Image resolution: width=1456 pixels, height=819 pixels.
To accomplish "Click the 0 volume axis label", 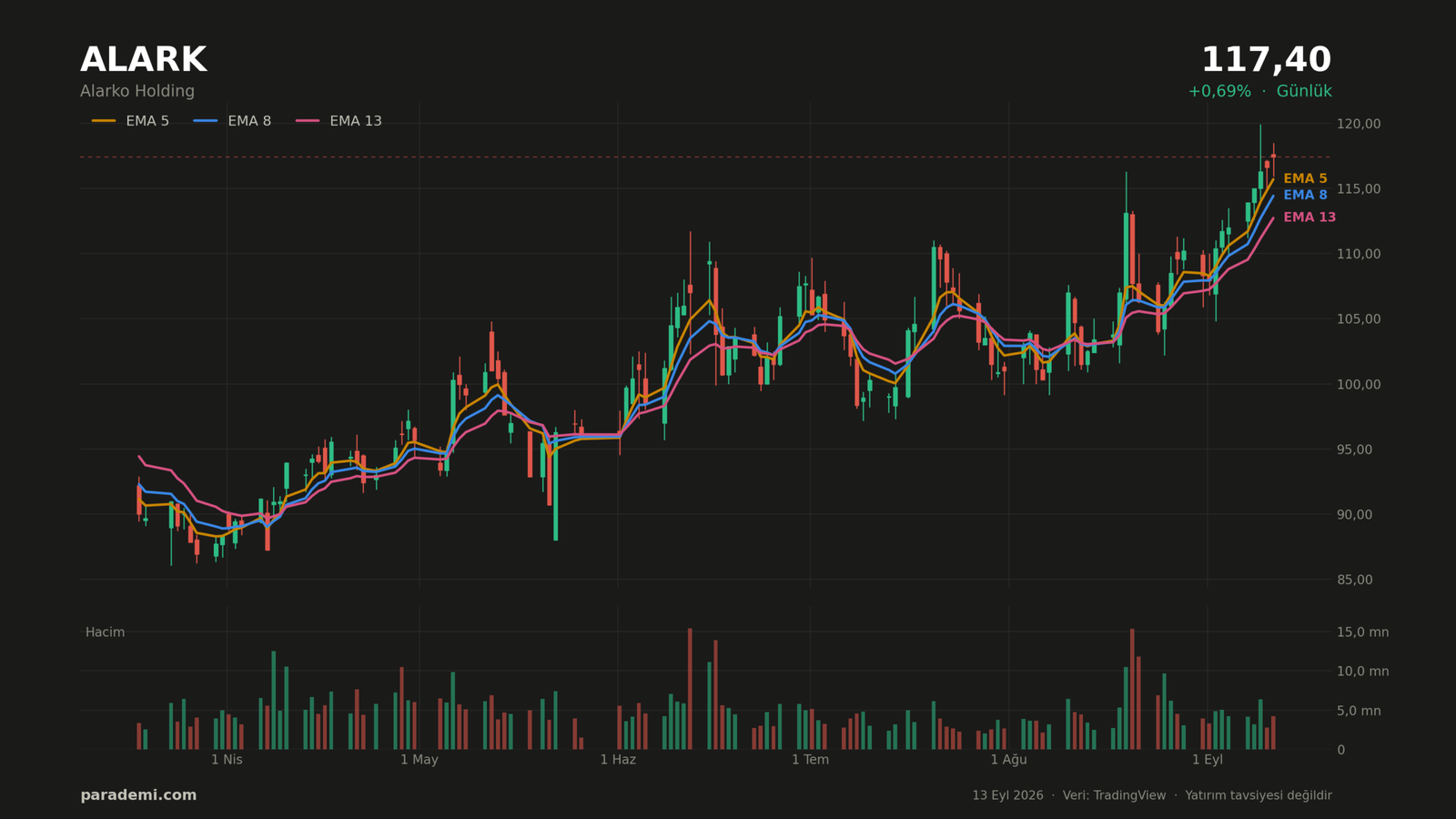I will pyautogui.click(x=1341, y=750).
